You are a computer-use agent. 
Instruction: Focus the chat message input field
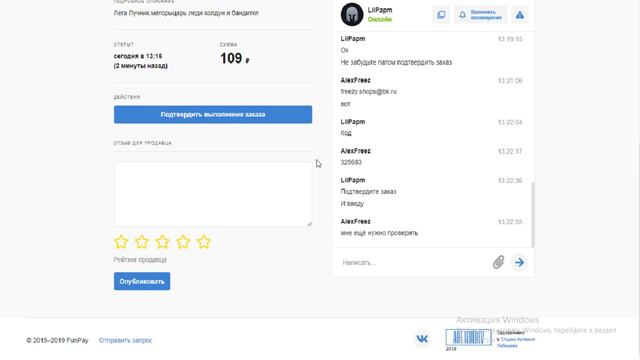(x=414, y=262)
